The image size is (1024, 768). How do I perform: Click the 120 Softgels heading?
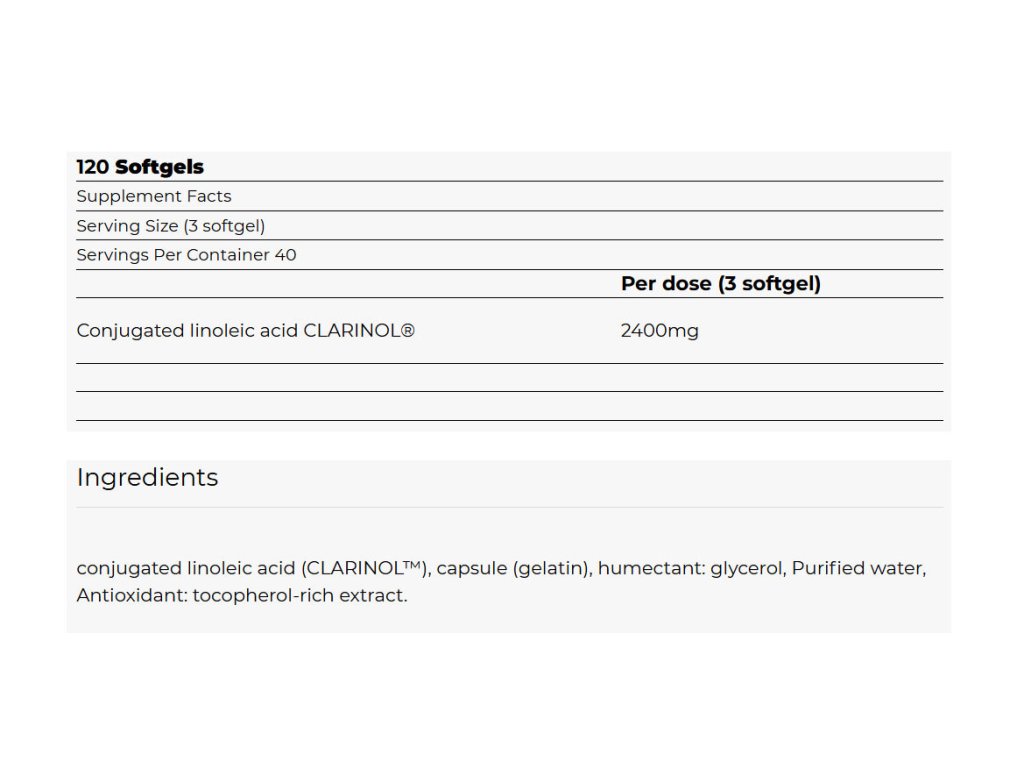coord(140,167)
